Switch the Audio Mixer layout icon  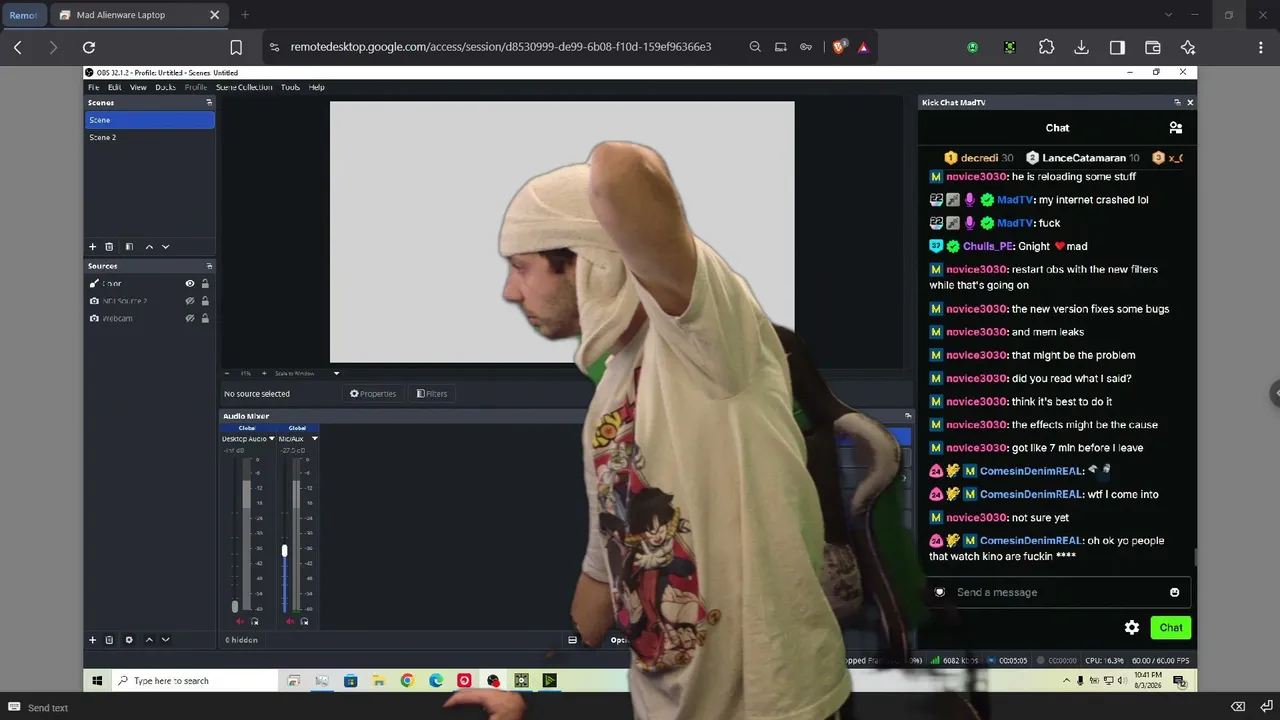[573, 640]
